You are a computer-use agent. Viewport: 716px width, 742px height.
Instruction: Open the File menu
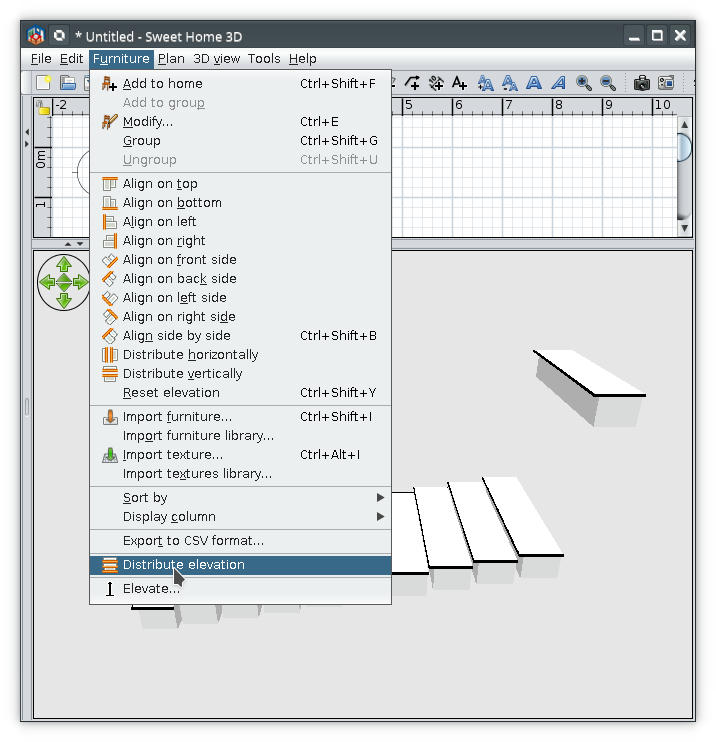coord(41,59)
